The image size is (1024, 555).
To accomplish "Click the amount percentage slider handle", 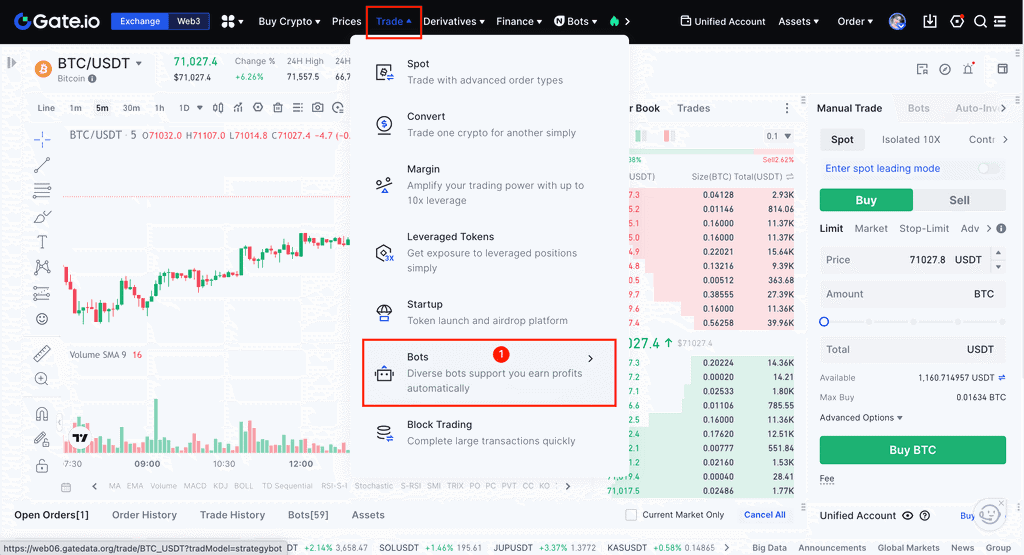I will point(824,322).
